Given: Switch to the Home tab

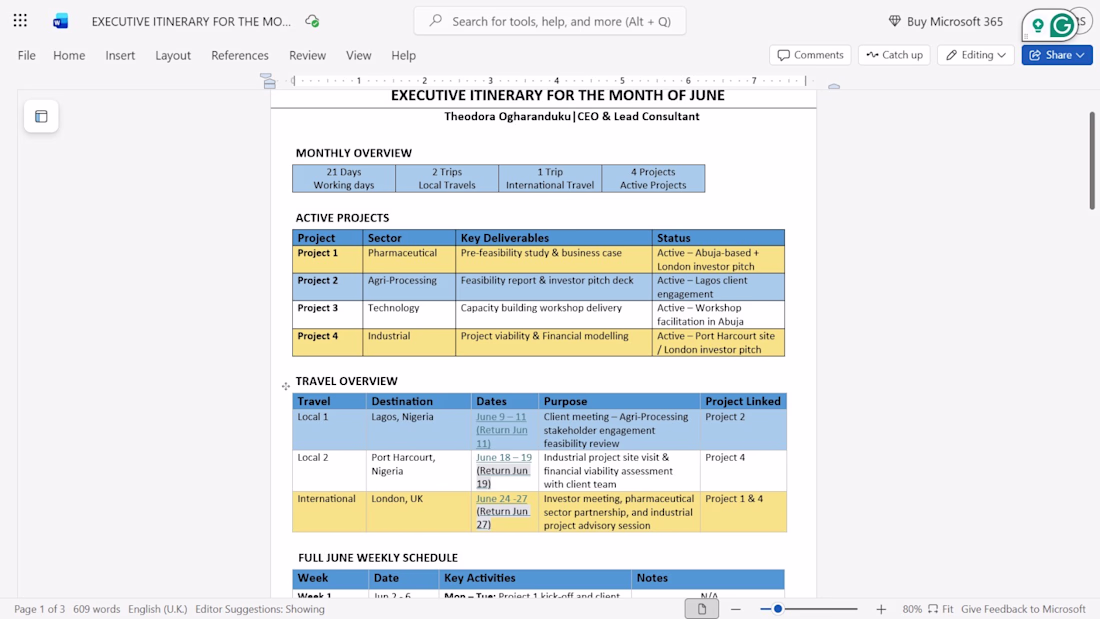Looking at the screenshot, I should pyautogui.click(x=69, y=55).
